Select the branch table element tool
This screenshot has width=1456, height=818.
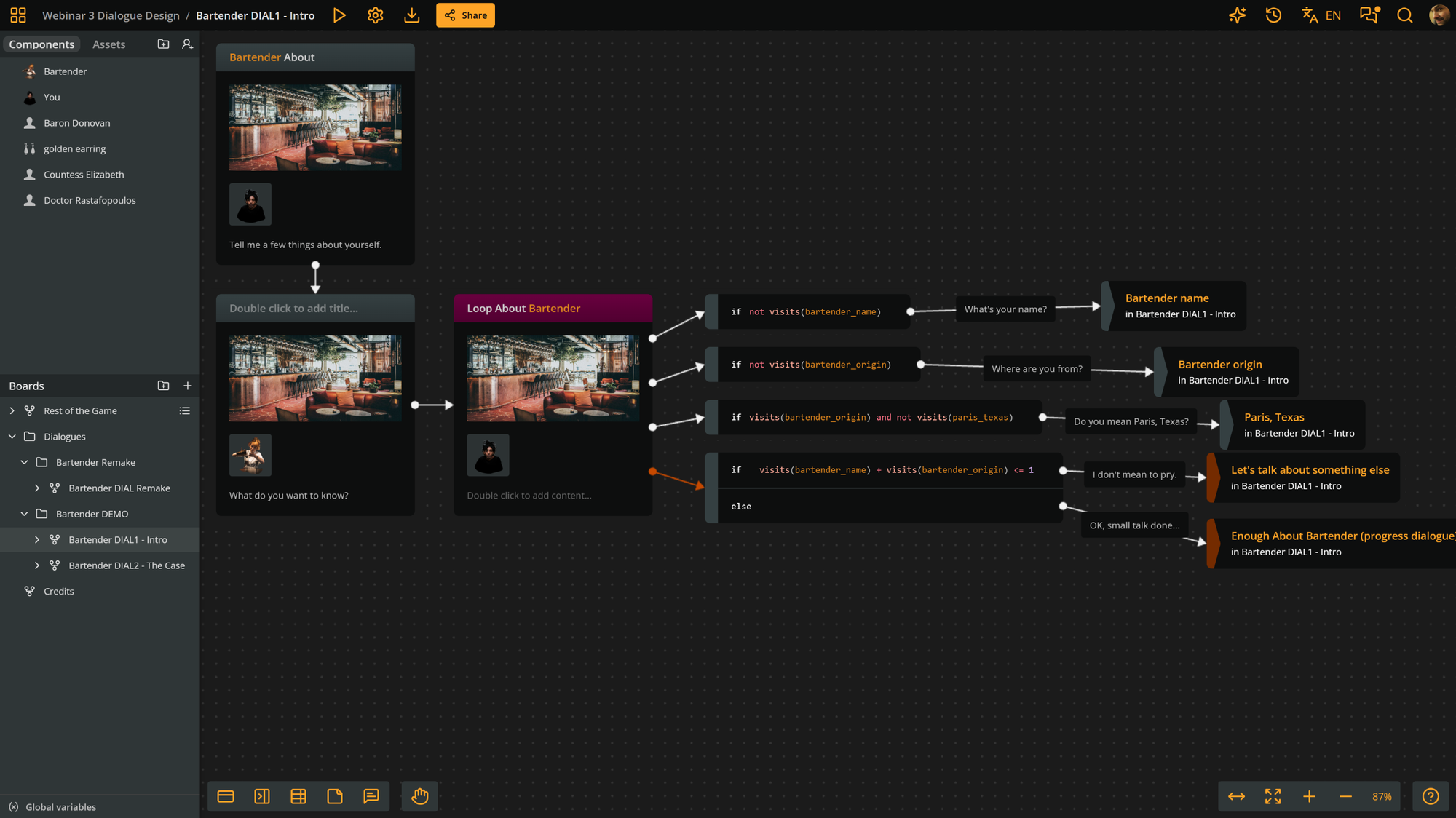pyautogui.click(x=298, y=796)
